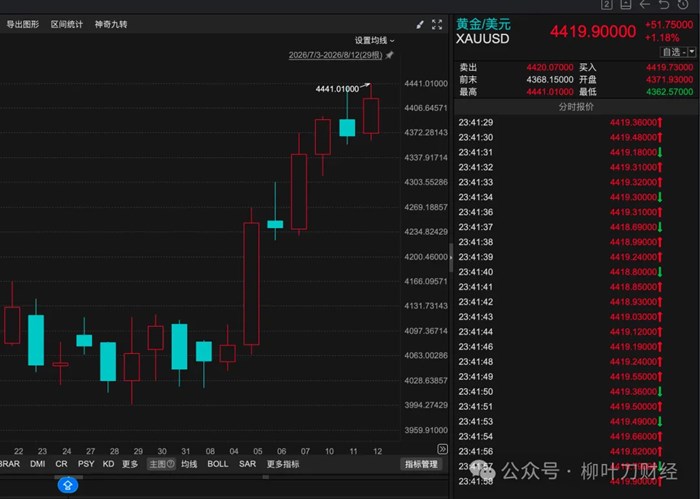
Task: Click the 指标管理 button
Action: (x=421, y=464)
